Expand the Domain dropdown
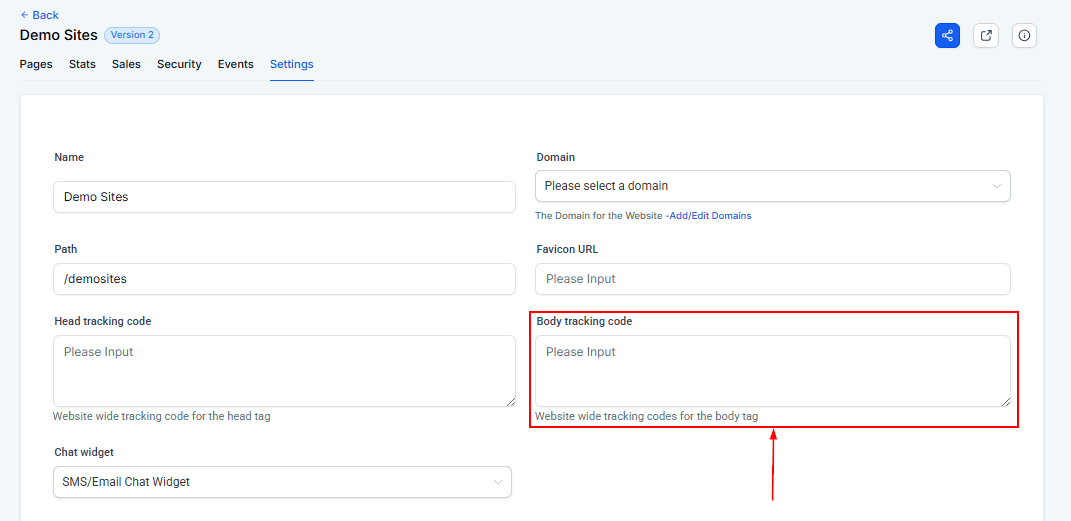 tap(772, 186)
